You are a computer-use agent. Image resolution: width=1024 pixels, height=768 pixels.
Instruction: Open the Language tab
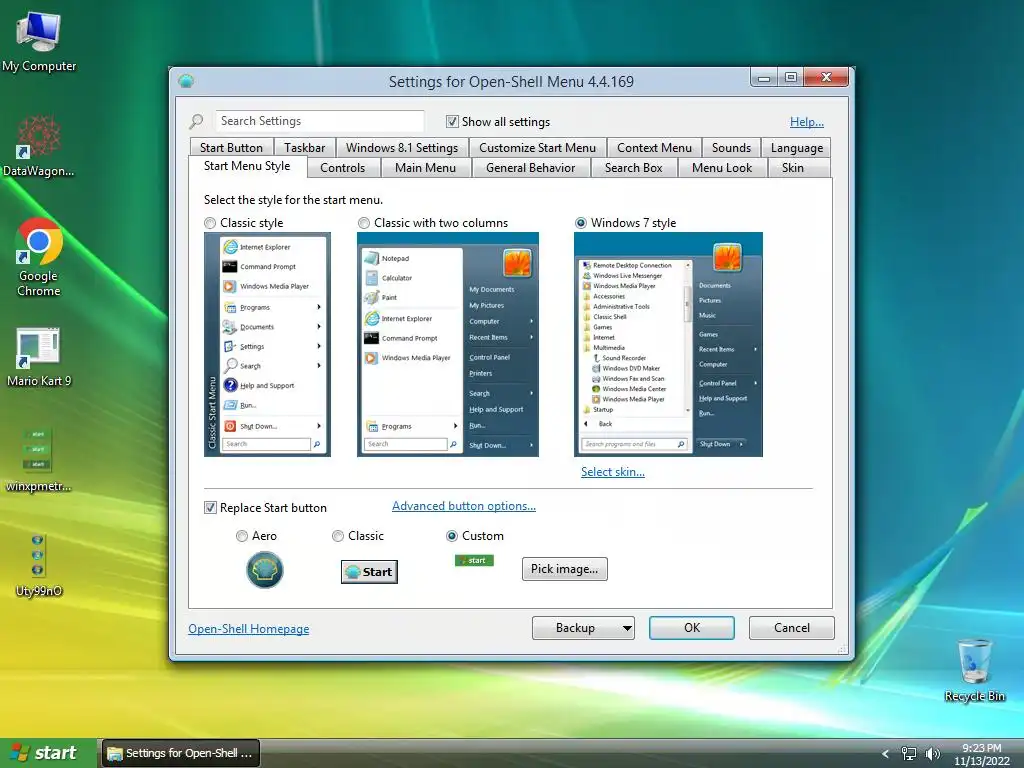(x=797, y=148)
